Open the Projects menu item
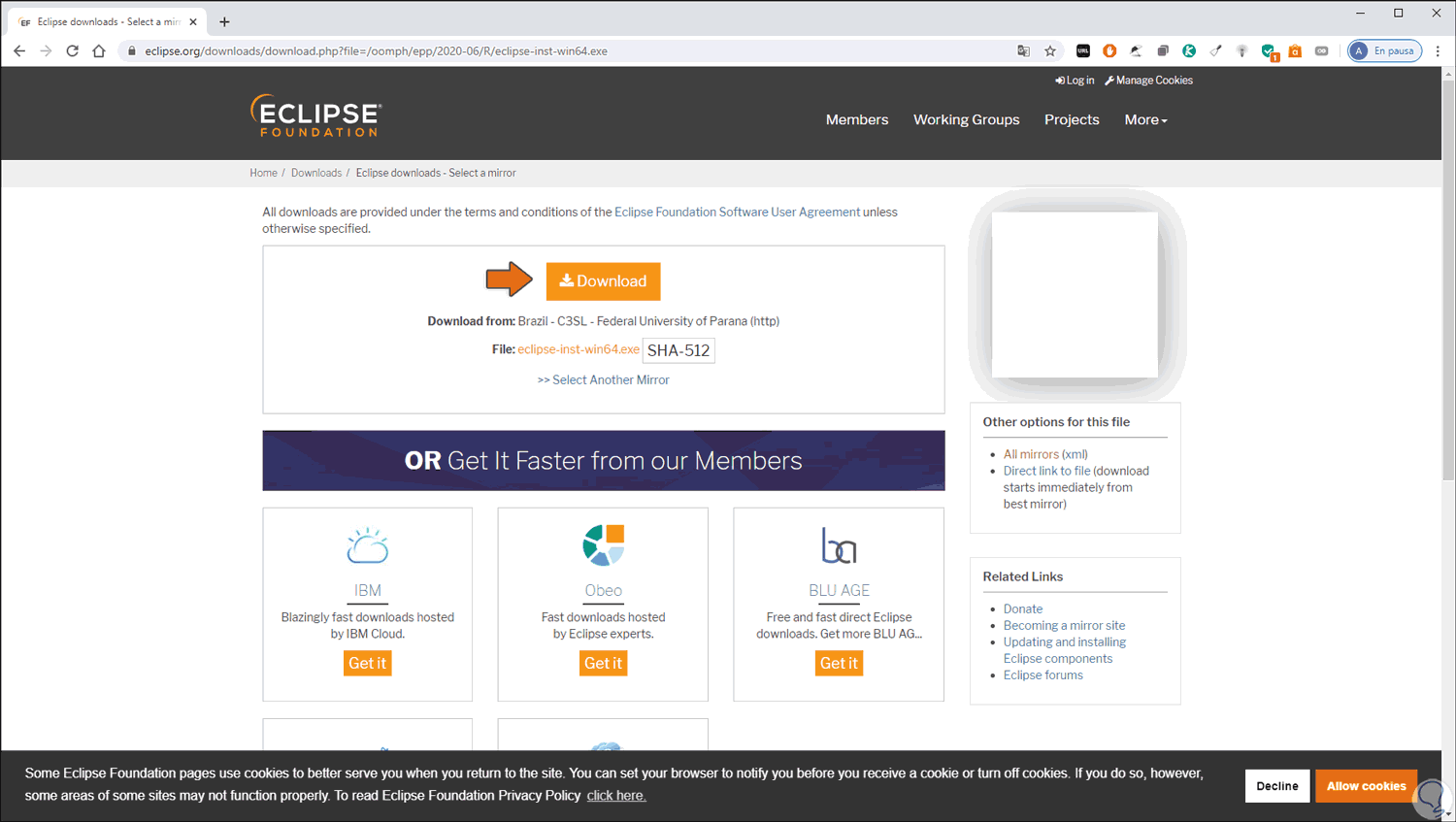1456x822 pixels. tap(1072, 119)
